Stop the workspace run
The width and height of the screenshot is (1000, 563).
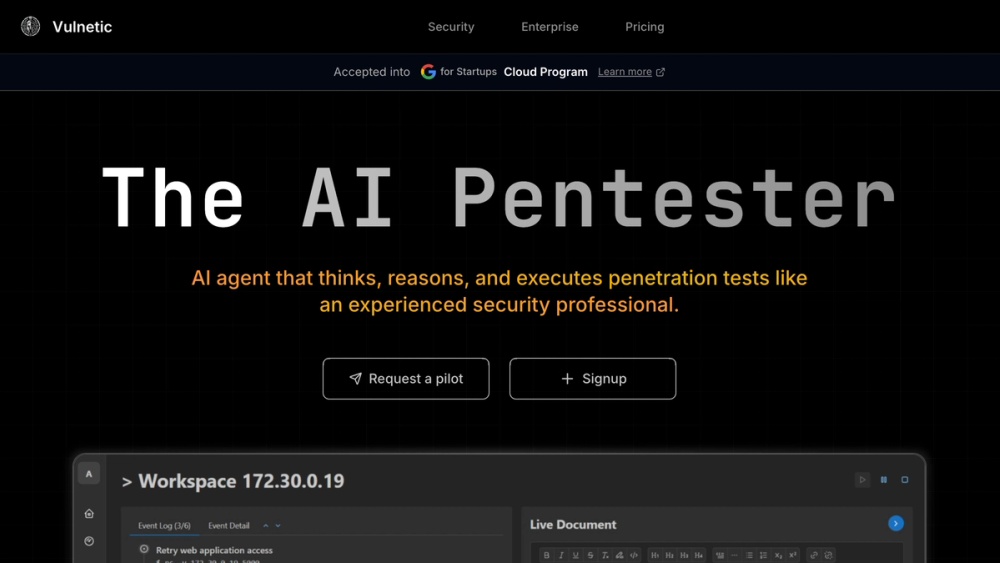(x=904, y=479)
